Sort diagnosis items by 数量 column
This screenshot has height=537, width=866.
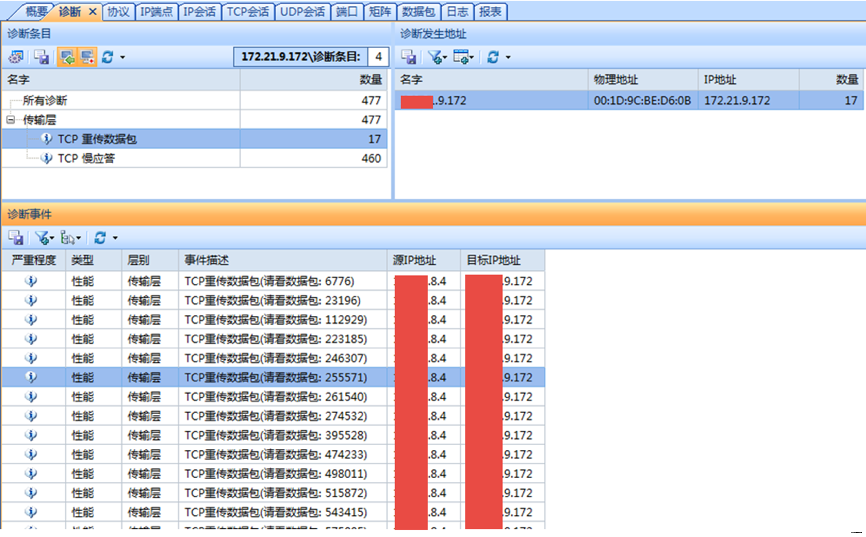(314, 80)
